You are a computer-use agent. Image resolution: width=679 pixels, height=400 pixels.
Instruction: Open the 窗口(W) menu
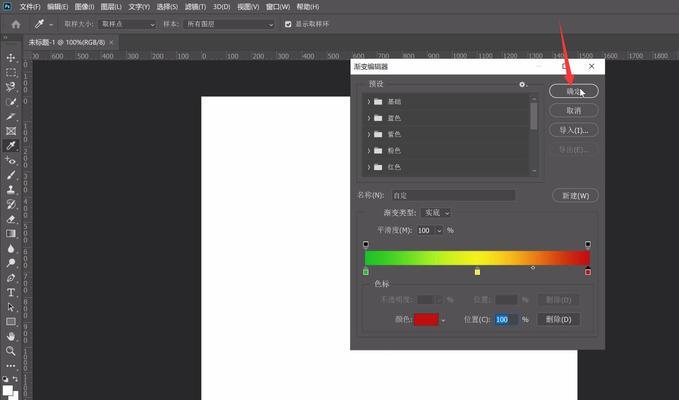pos(278,7)
